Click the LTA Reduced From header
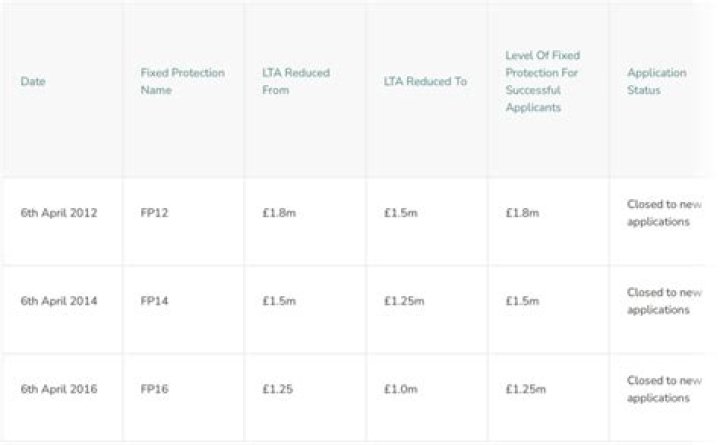The height and width of the screenshot is (445, 720). coord(295,81)
